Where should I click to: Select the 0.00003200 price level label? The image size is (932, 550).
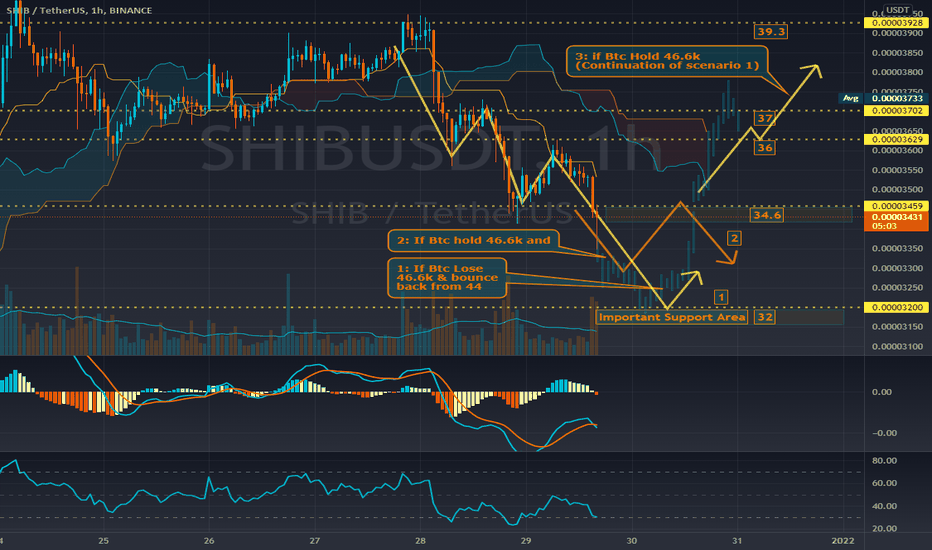point(896,307)
